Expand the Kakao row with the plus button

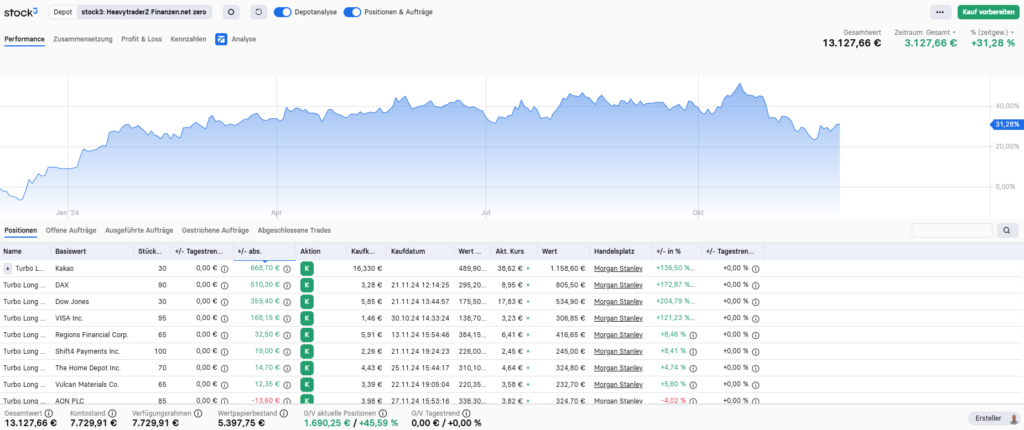(x=8, y=268)
